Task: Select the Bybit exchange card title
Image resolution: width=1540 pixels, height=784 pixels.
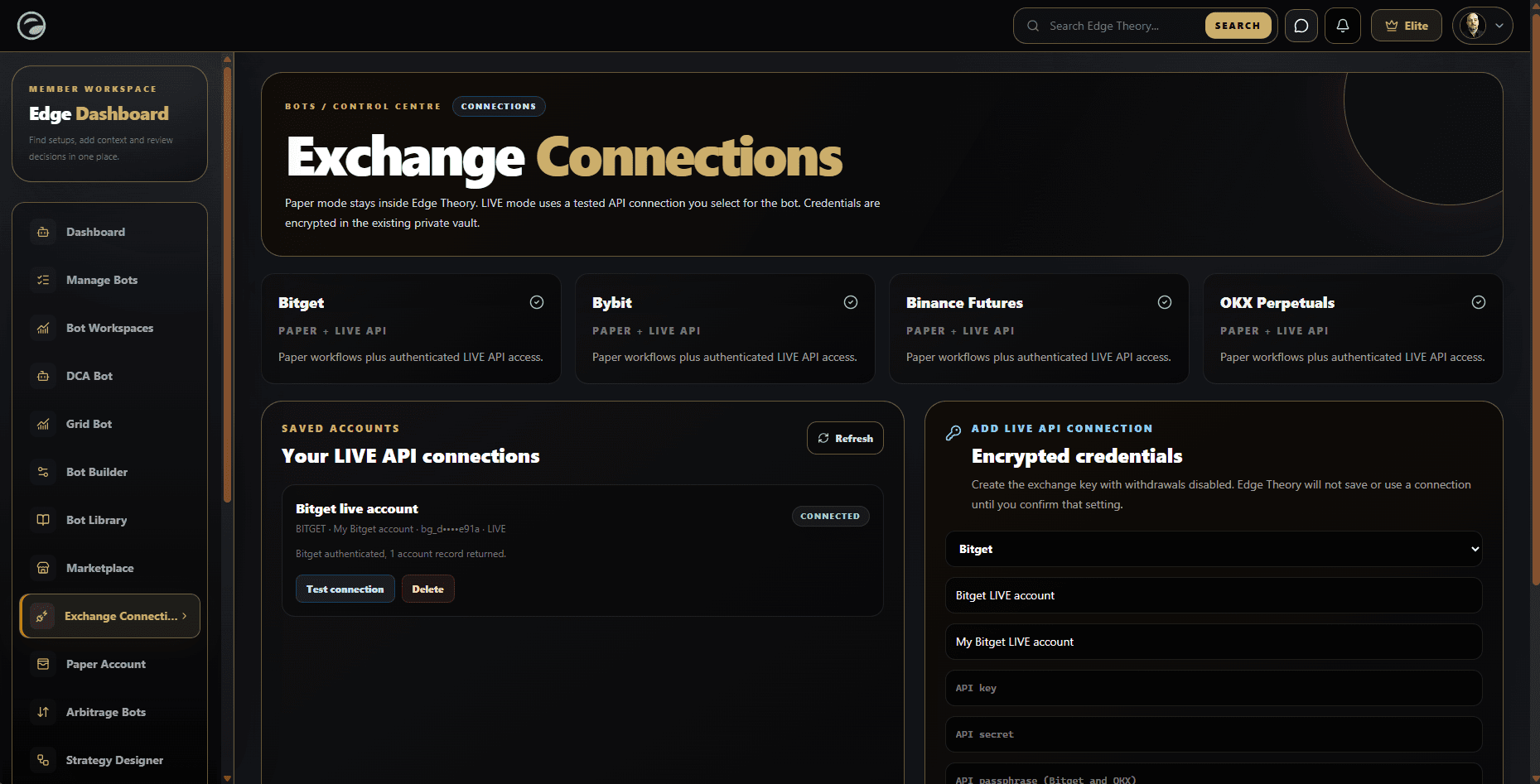Action: tap(612, 303)
